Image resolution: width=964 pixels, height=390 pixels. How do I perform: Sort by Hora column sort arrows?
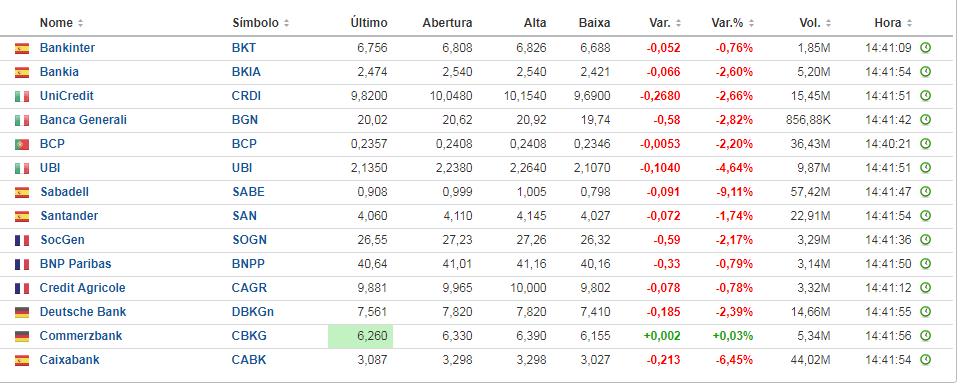point(909,23)
